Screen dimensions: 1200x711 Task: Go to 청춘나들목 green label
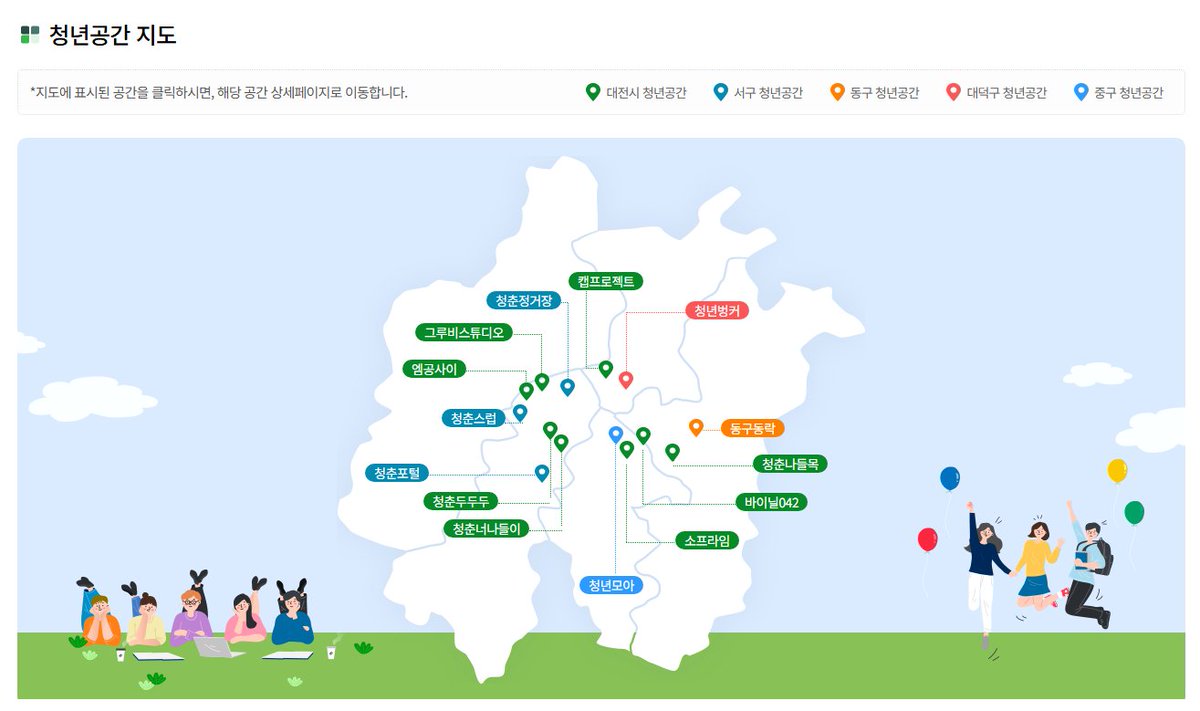[790, 464]
